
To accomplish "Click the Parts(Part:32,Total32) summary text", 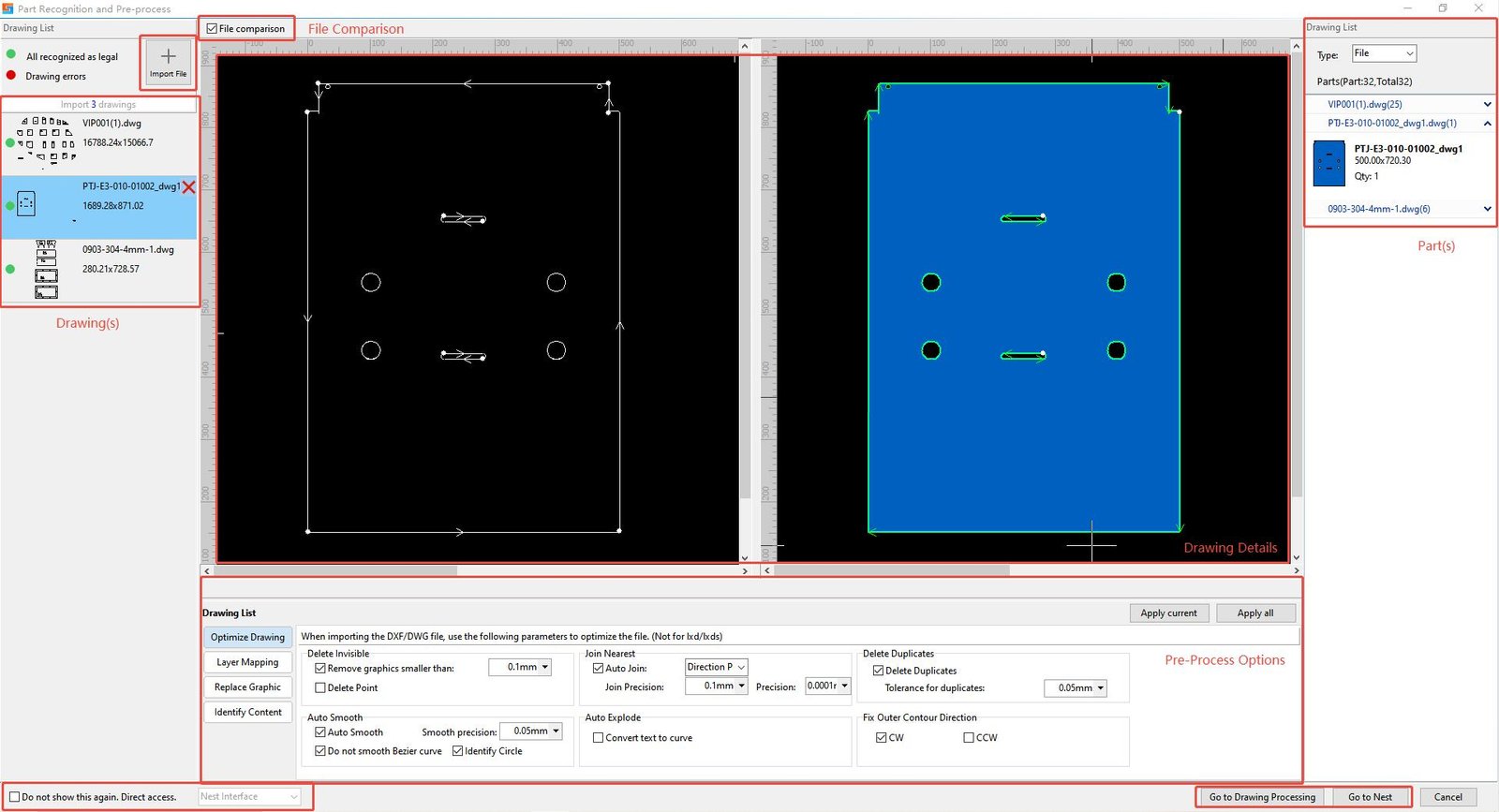I will point(1364,81).
